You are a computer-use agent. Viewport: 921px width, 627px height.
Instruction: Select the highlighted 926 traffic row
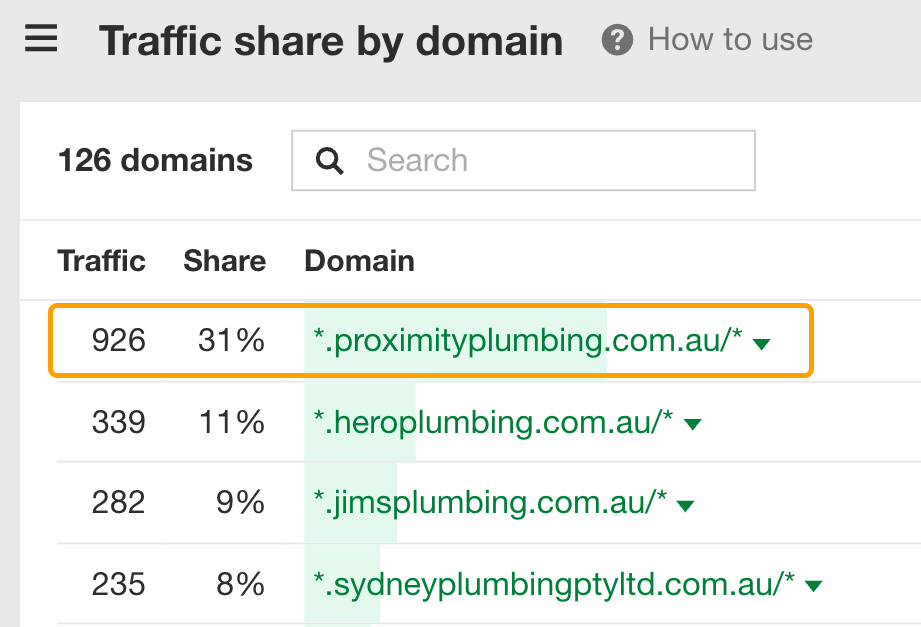click(x=118, y=341)
